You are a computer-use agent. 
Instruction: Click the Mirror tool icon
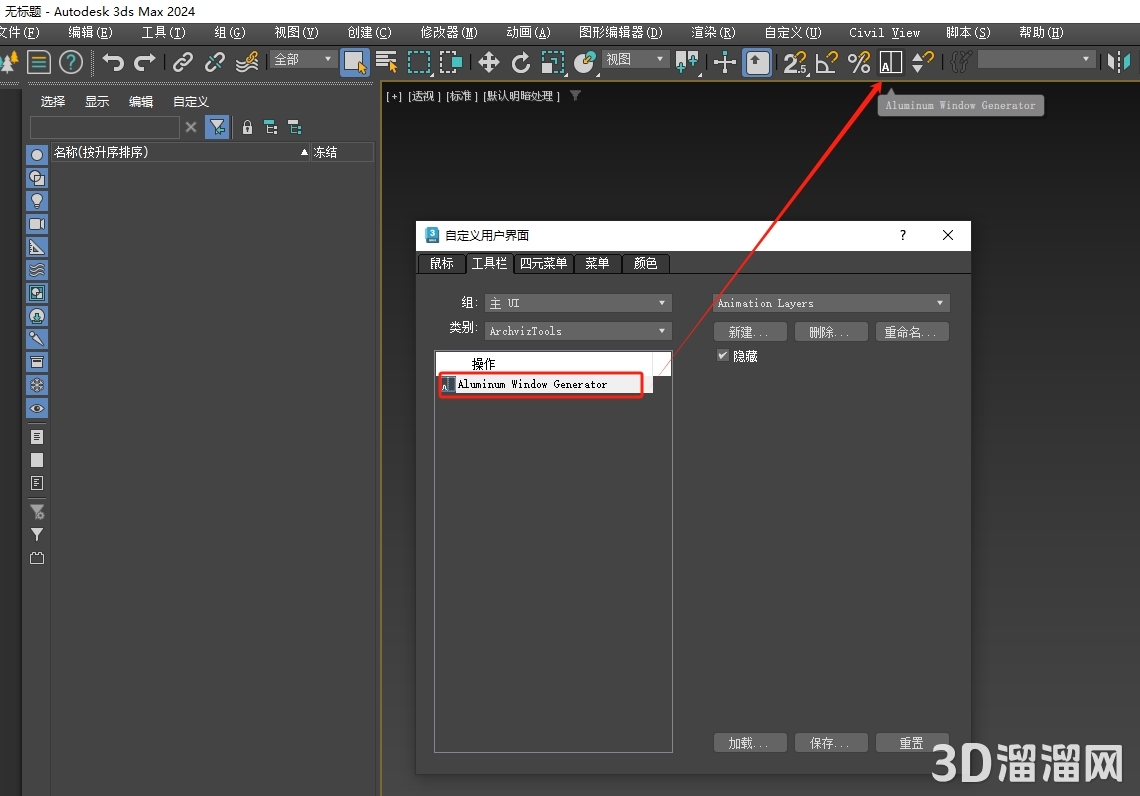[x=1118, y=63]
